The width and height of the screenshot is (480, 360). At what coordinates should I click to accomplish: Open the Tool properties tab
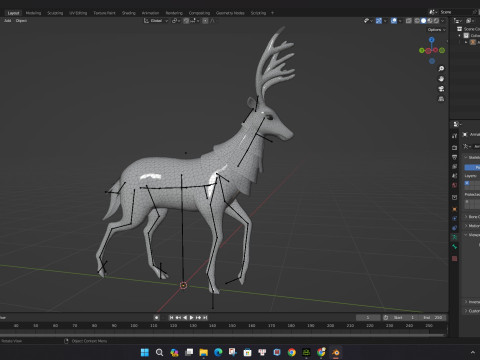(x=454, y=136)
